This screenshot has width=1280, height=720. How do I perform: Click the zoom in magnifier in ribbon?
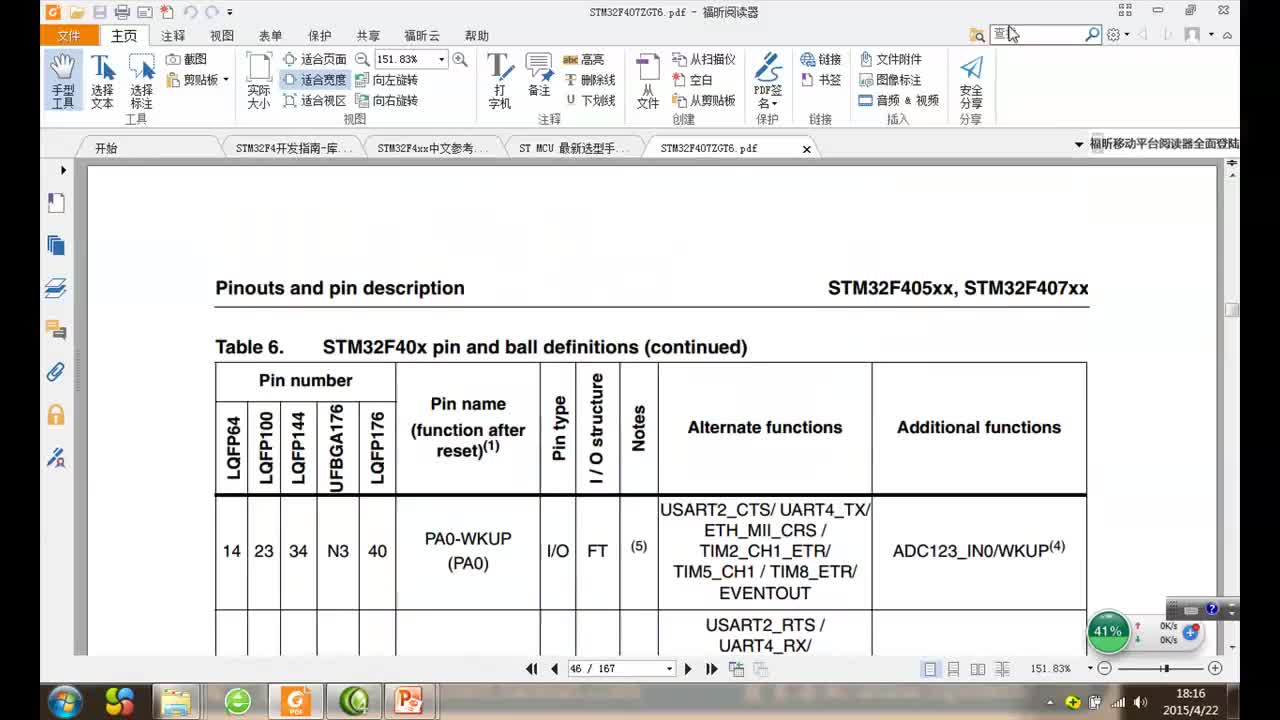pos(459,59)
